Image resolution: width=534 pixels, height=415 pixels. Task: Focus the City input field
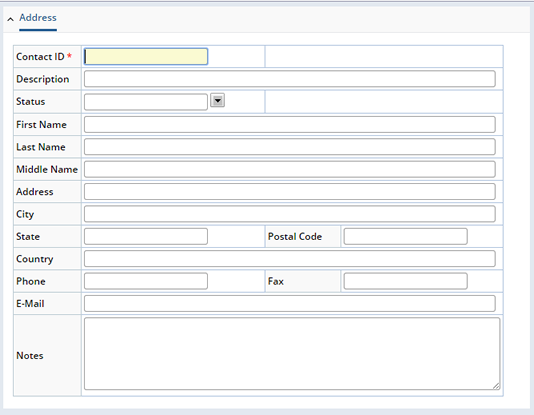pos(290,214)
